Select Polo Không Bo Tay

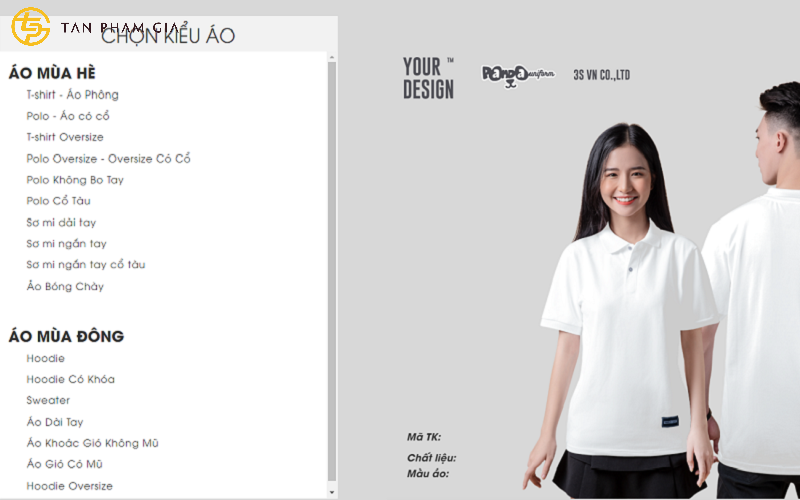75,180
